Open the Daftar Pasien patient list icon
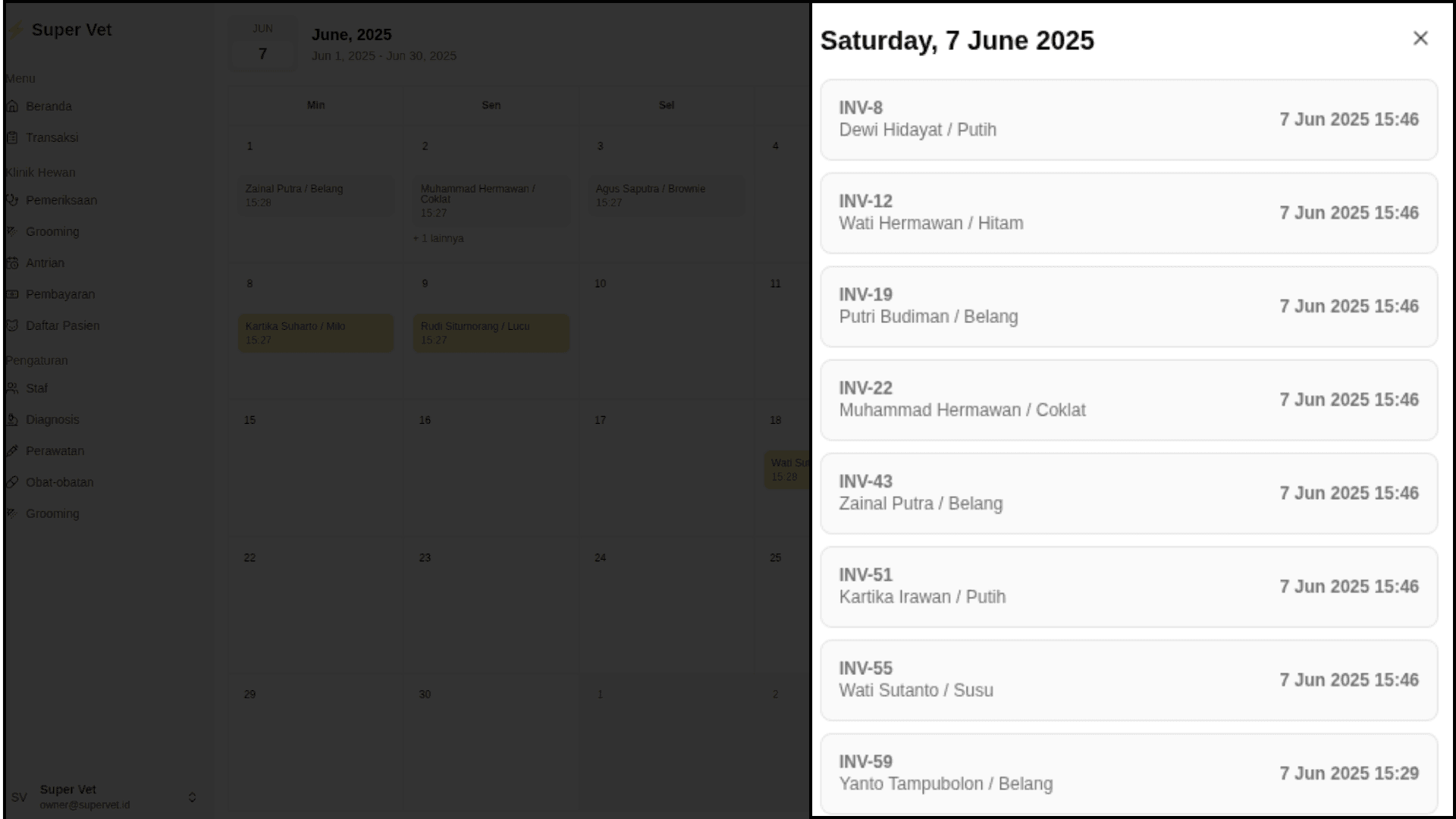The width and height of the screenshot is (1456, 819). pyautogui.click(x=12, y=325)
